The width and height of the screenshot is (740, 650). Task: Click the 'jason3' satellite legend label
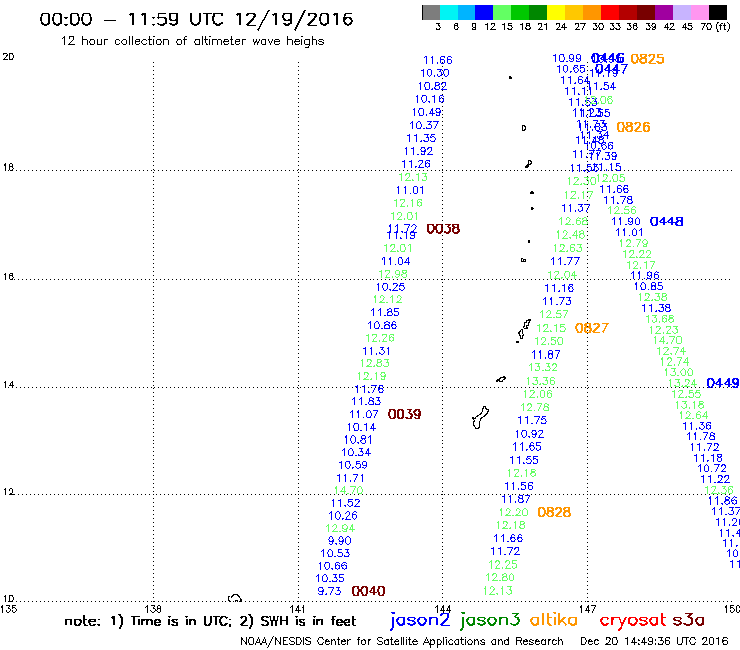pos(490,620)
